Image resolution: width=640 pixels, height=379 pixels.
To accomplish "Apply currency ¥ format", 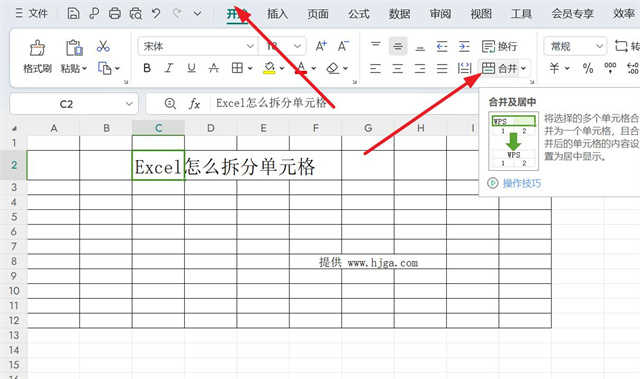I will pyautogui.click(x=555, y=68).
